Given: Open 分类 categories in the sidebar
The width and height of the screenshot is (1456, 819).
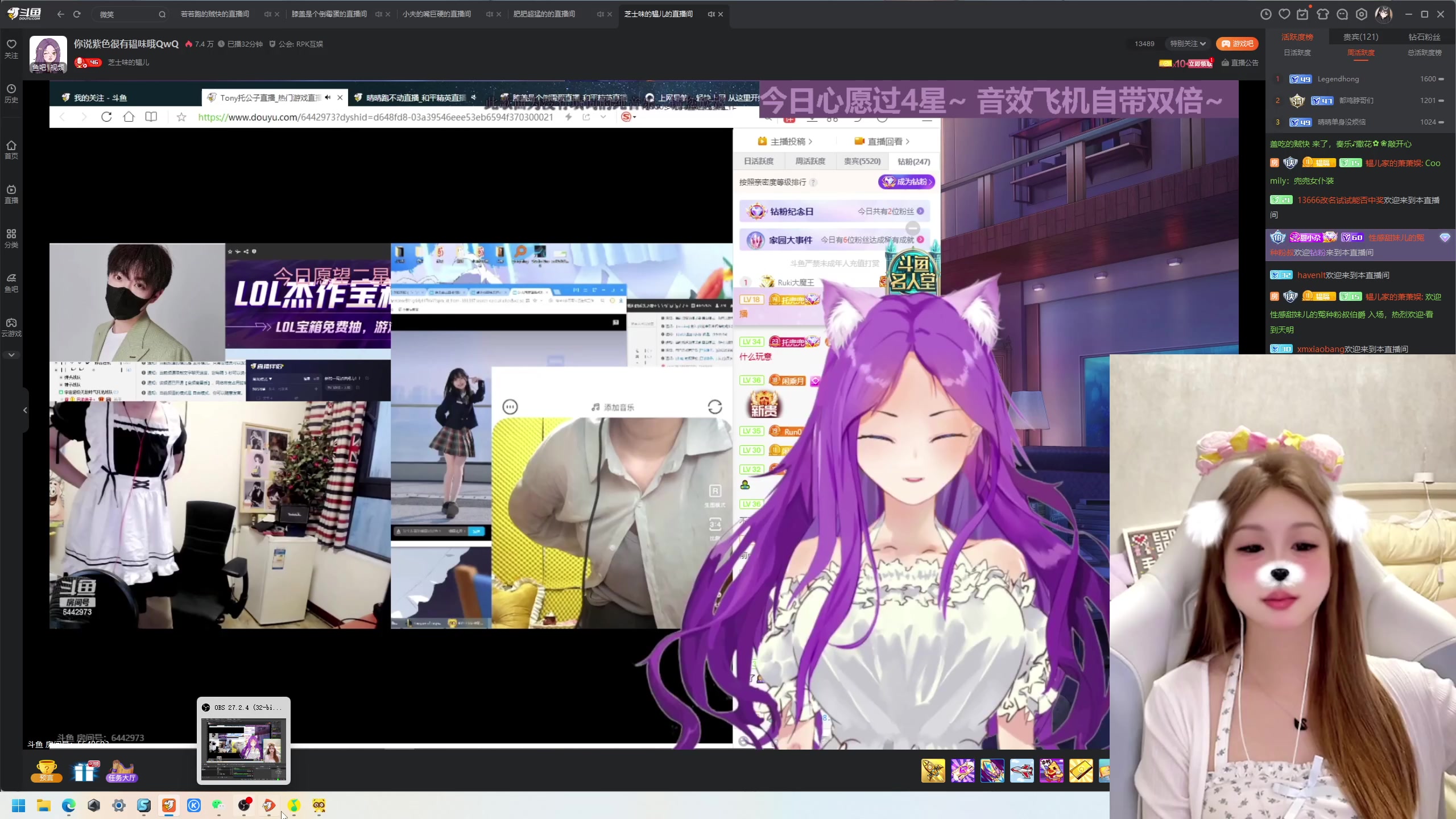Looking at the screenshot, I should click(11, 238).
